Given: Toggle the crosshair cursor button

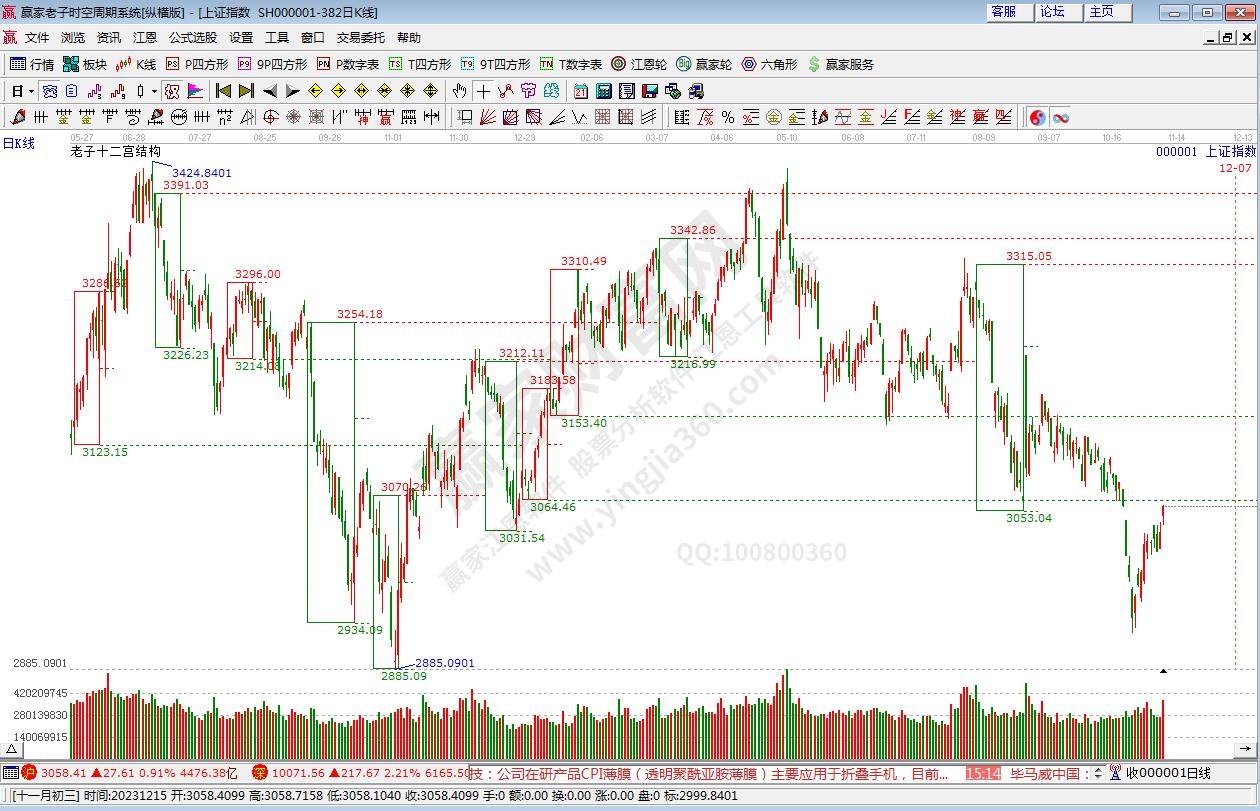Looking at the screenshot, I should click(x=483, y=91).
